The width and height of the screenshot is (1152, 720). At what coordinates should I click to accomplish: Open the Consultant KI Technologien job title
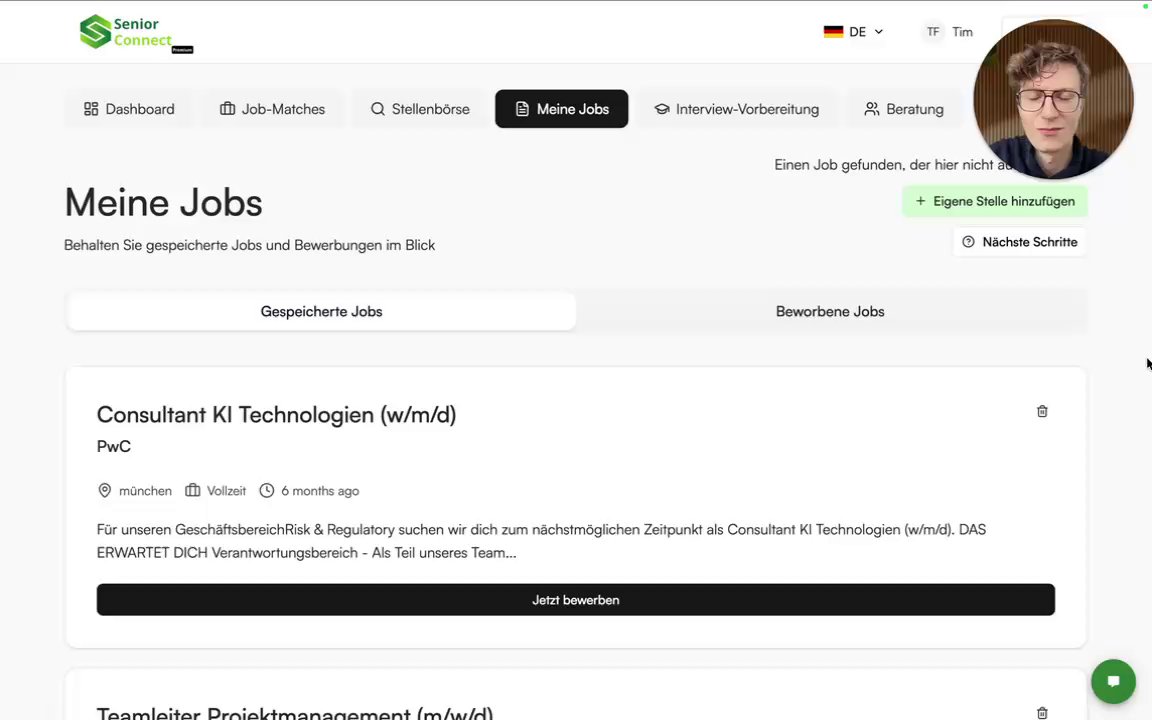point(276,414)
